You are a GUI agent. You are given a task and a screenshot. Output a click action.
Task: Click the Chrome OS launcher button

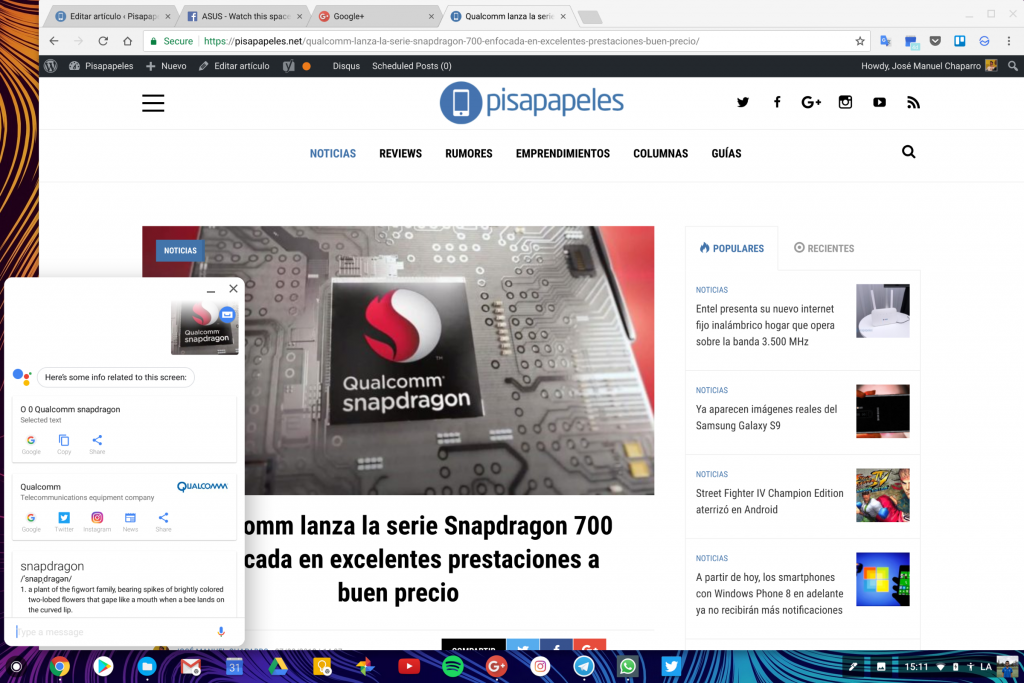[x=16, y=667]
